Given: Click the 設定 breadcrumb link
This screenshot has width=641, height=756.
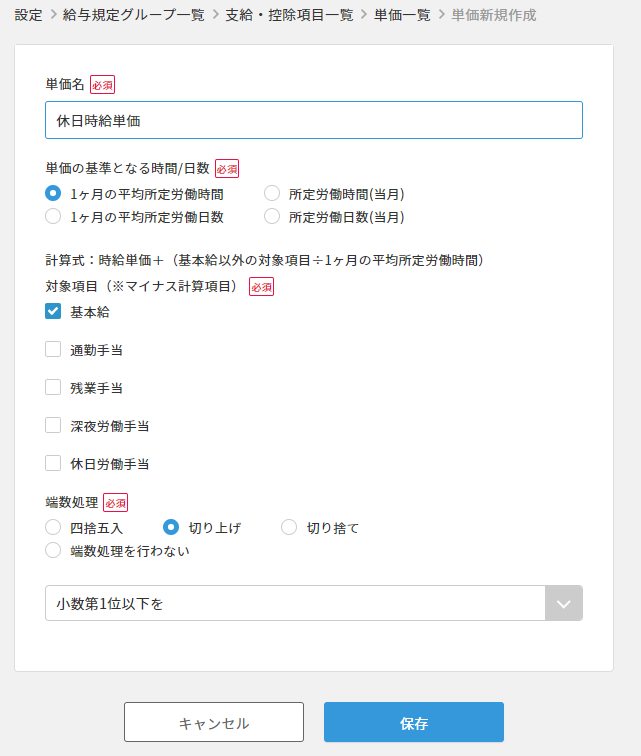Looking at the screenshot, I should [28, 15].
